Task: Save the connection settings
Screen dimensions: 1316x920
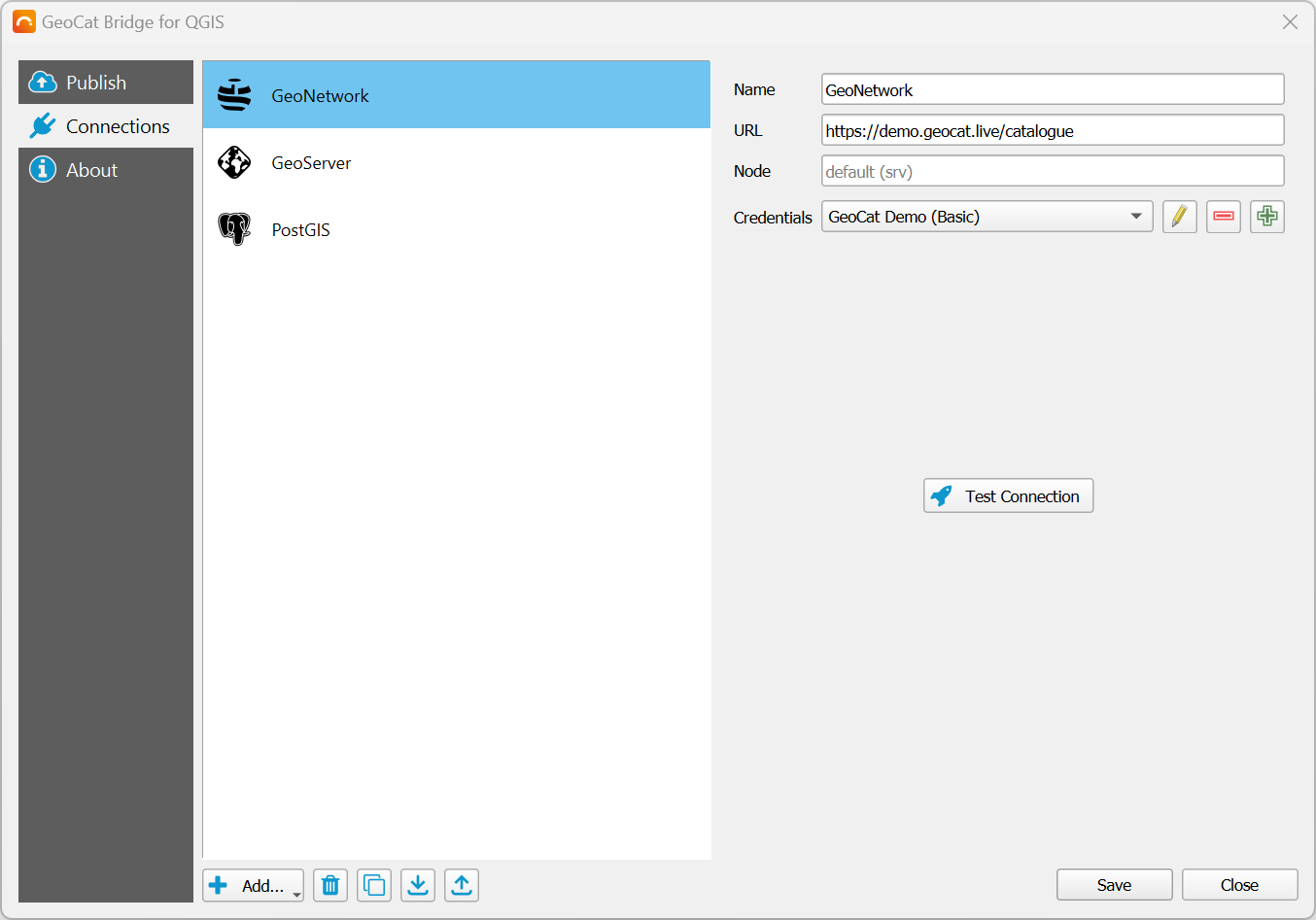Action: coord(1114,885)
